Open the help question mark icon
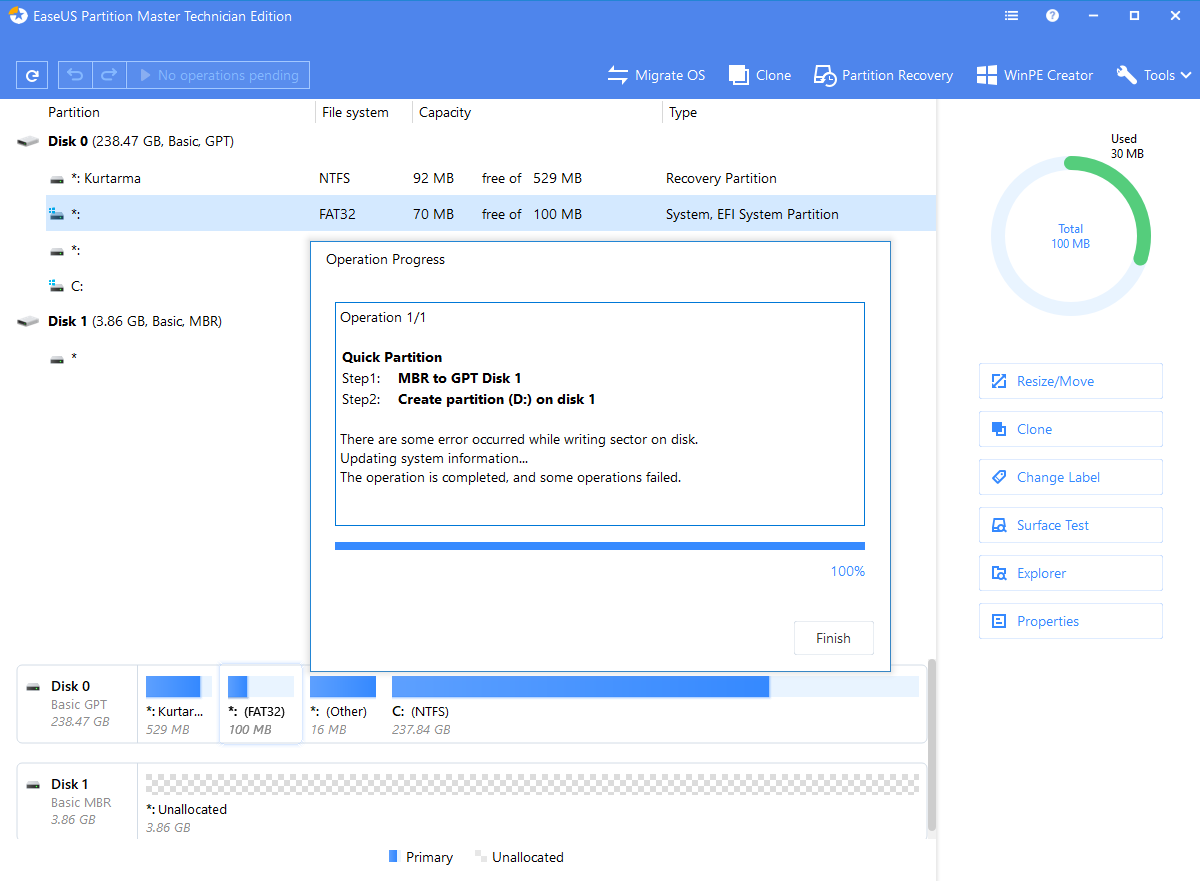This screenshot has height=881, width=1200. pos(1052,16)
